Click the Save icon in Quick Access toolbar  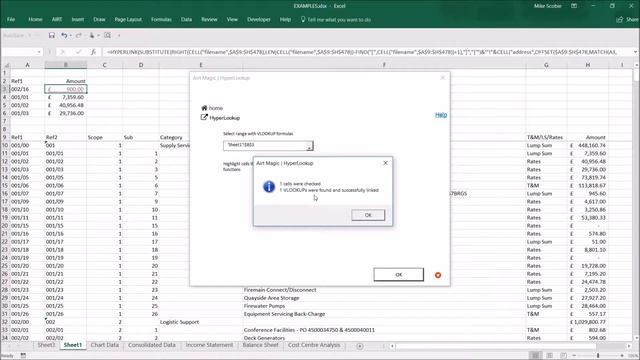pos(52,36)
